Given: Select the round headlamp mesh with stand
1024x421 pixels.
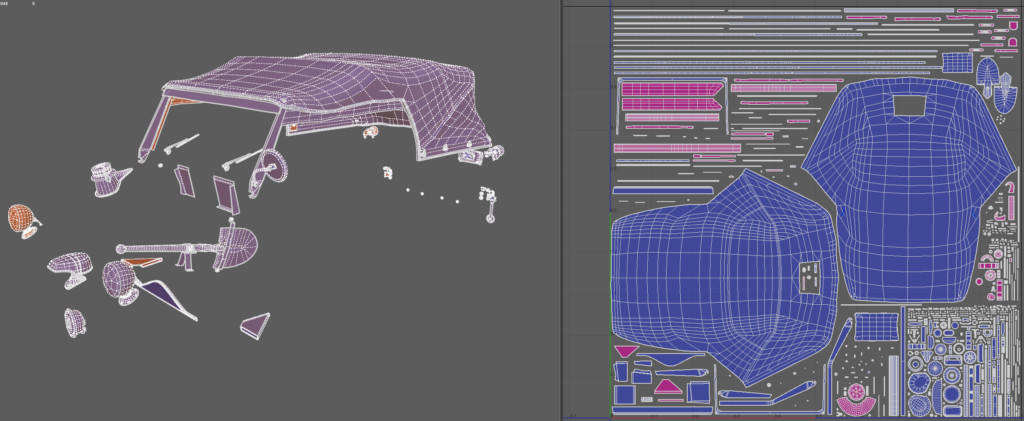Looking at the screenshot, I should tap(120, 281).
